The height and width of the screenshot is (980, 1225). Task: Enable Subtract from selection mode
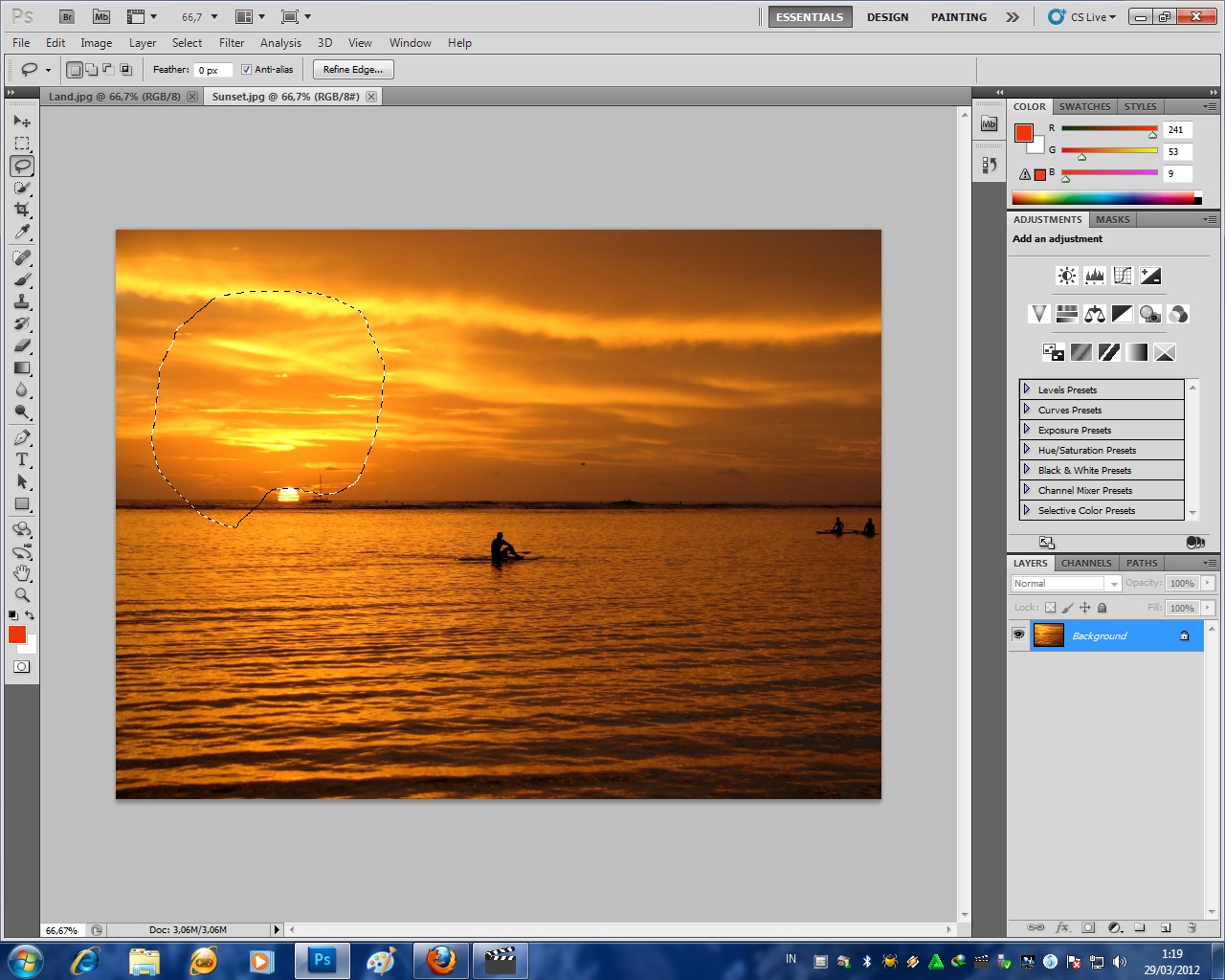click(109, 69)
